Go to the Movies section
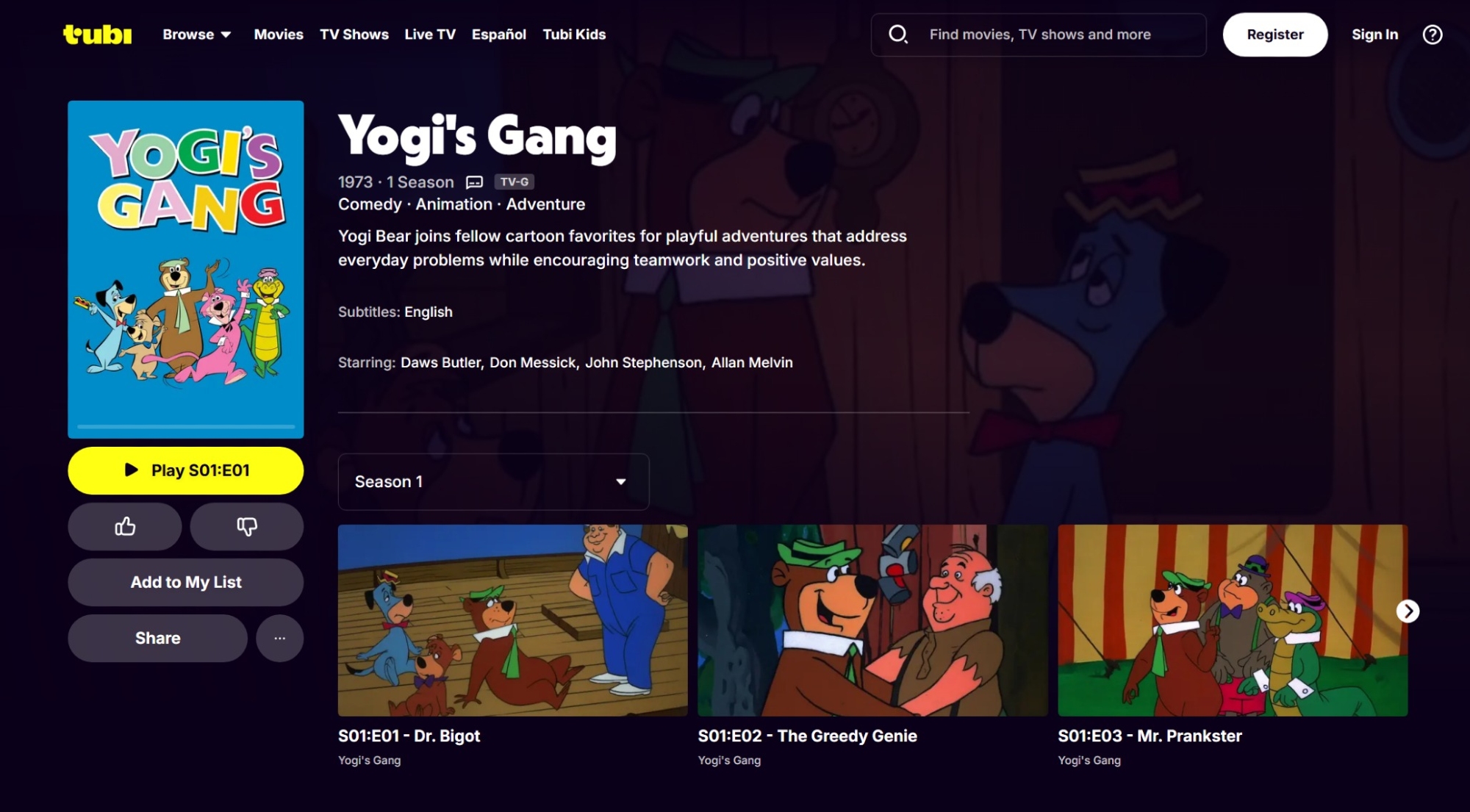This screenshot has height=812, width=1470. tap(279, 35)
